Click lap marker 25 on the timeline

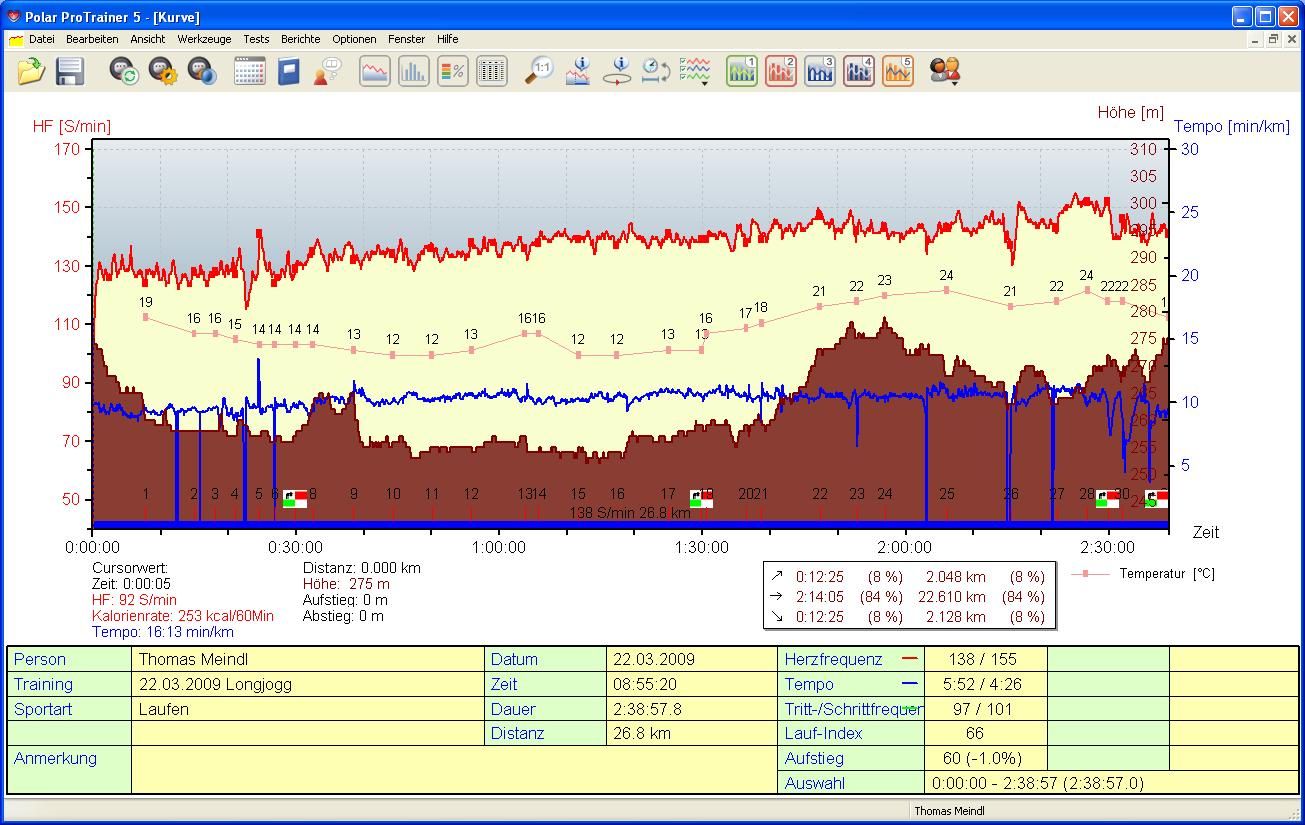point(947,494)
